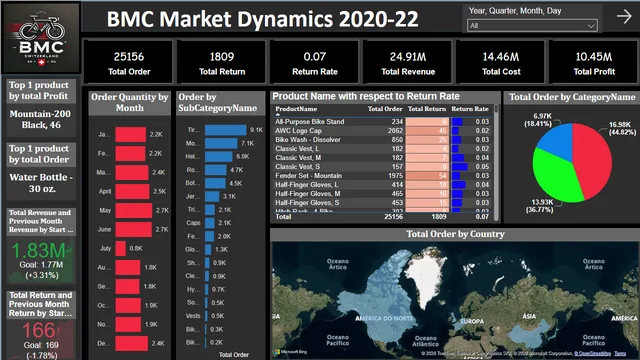Select the Half-Finger Gloves, S row
The image size is (640, 360).
[x=382, y=202]
